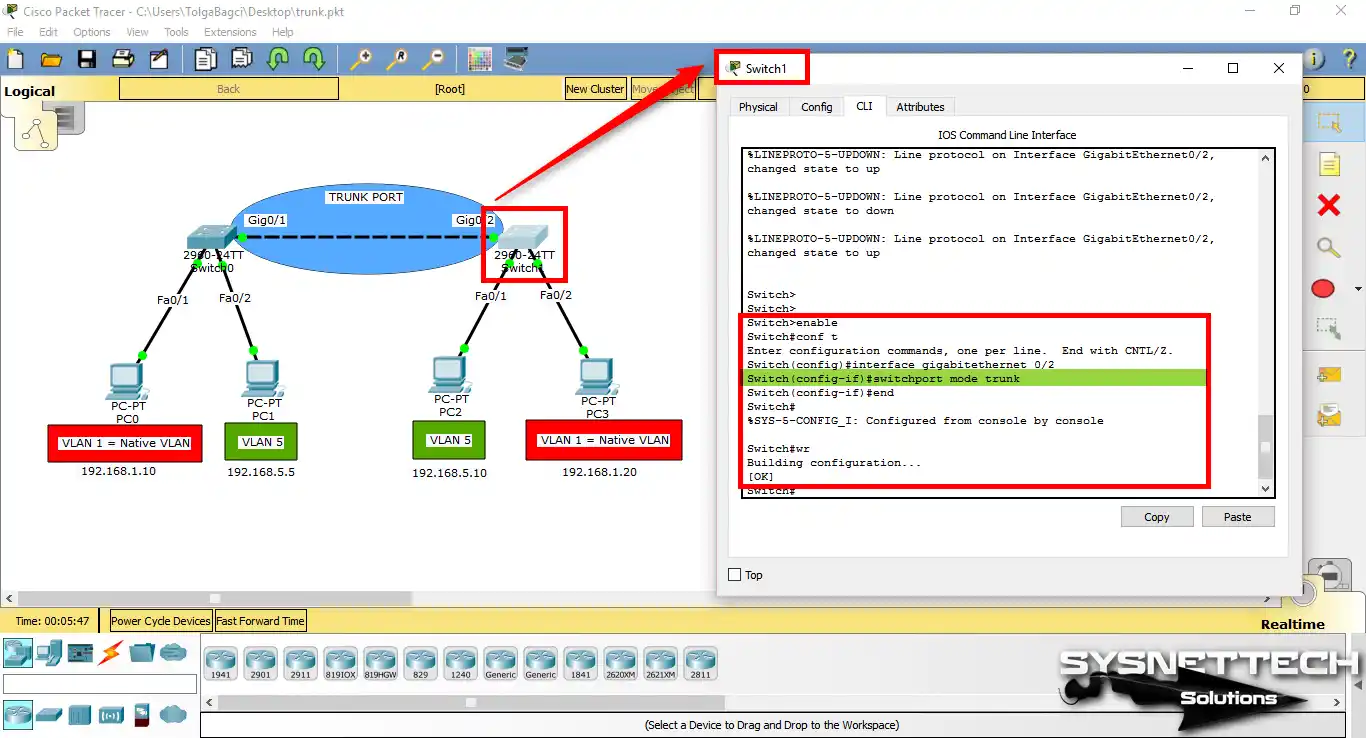This screenshot has width=1366, height=738.
Task: Pick the 819HGW router device
Action: 380,663
